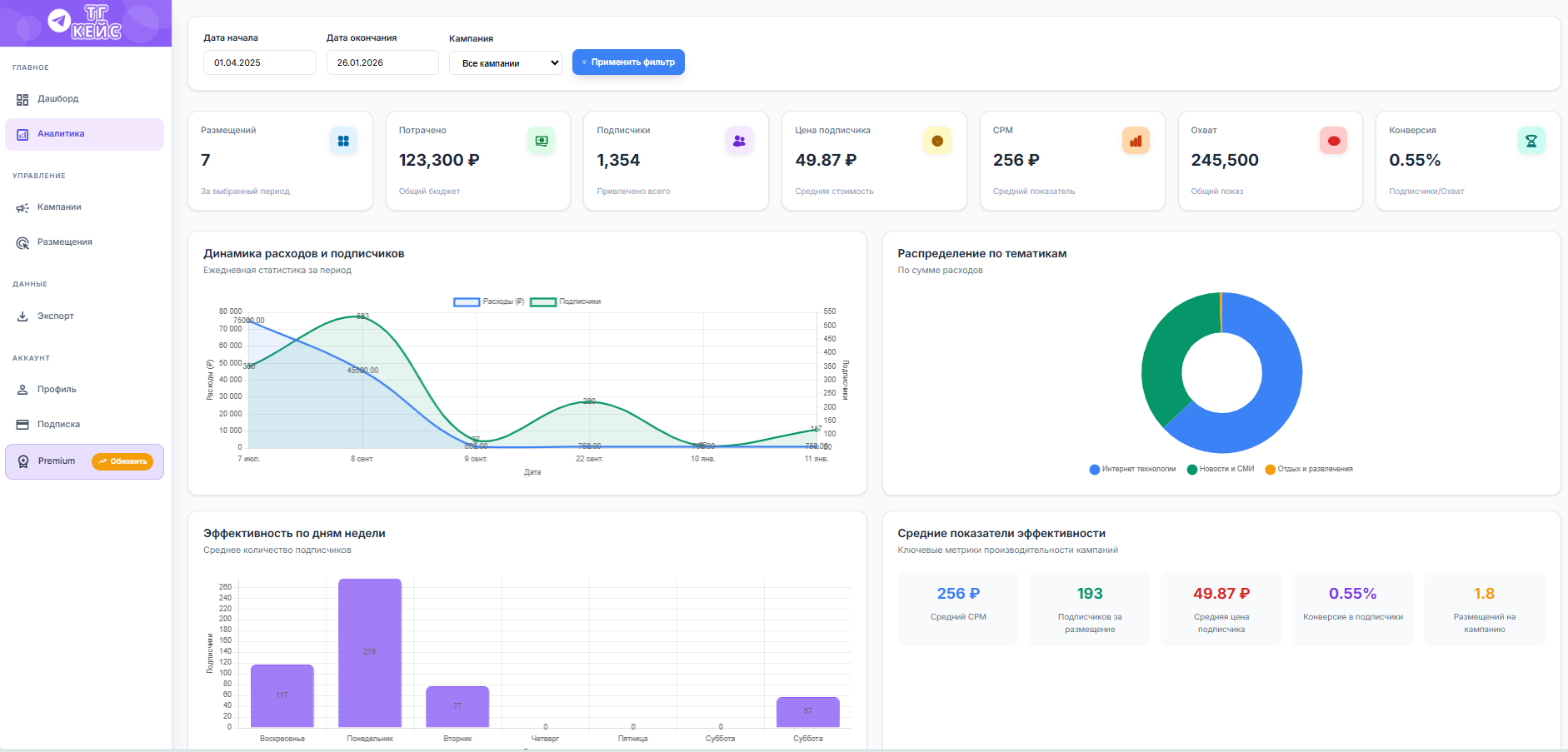Click the Placements card grid icon
Viewport: 1568px width, 752px height.
(343, 141)
